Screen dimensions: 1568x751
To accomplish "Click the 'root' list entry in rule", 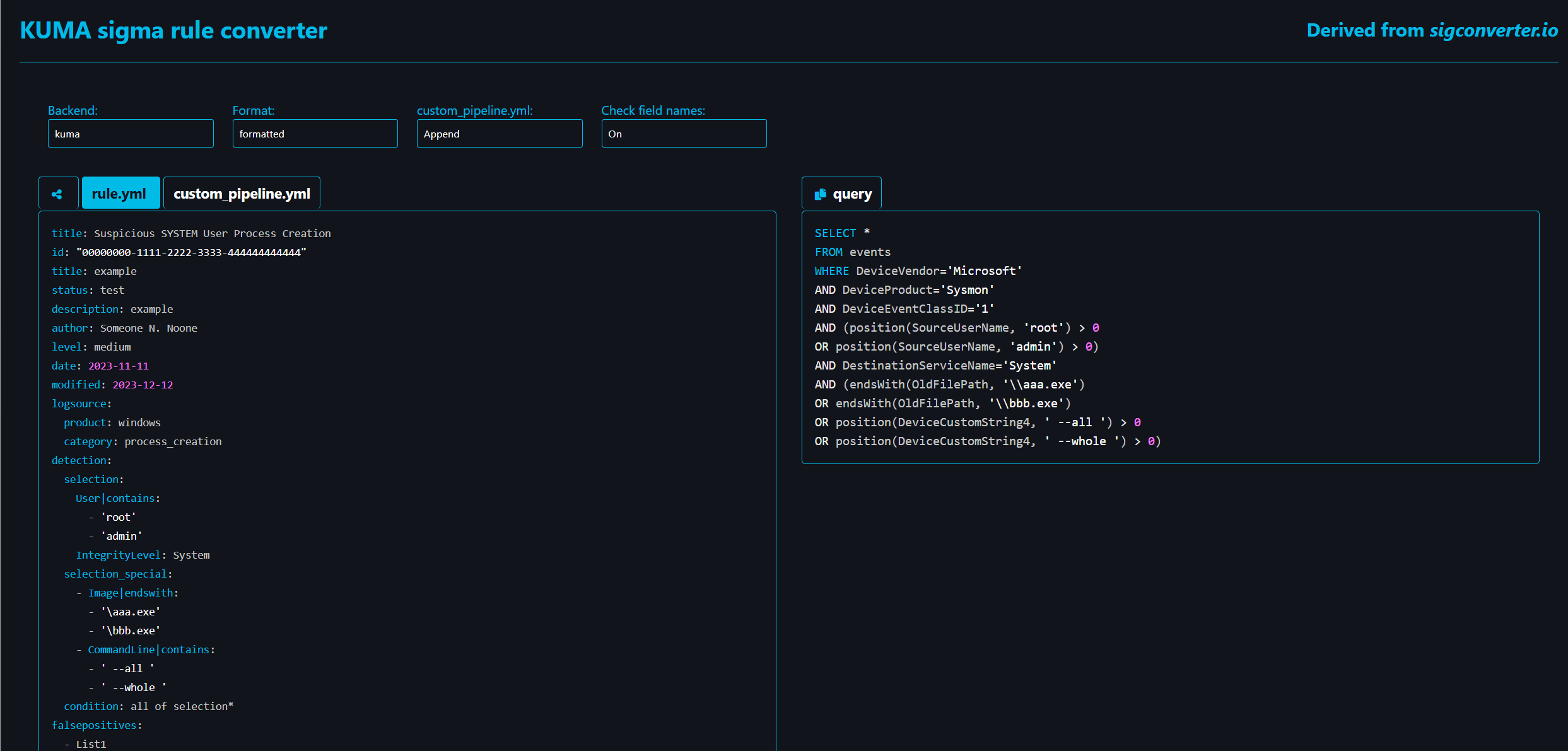I will (x=118, y=517).
